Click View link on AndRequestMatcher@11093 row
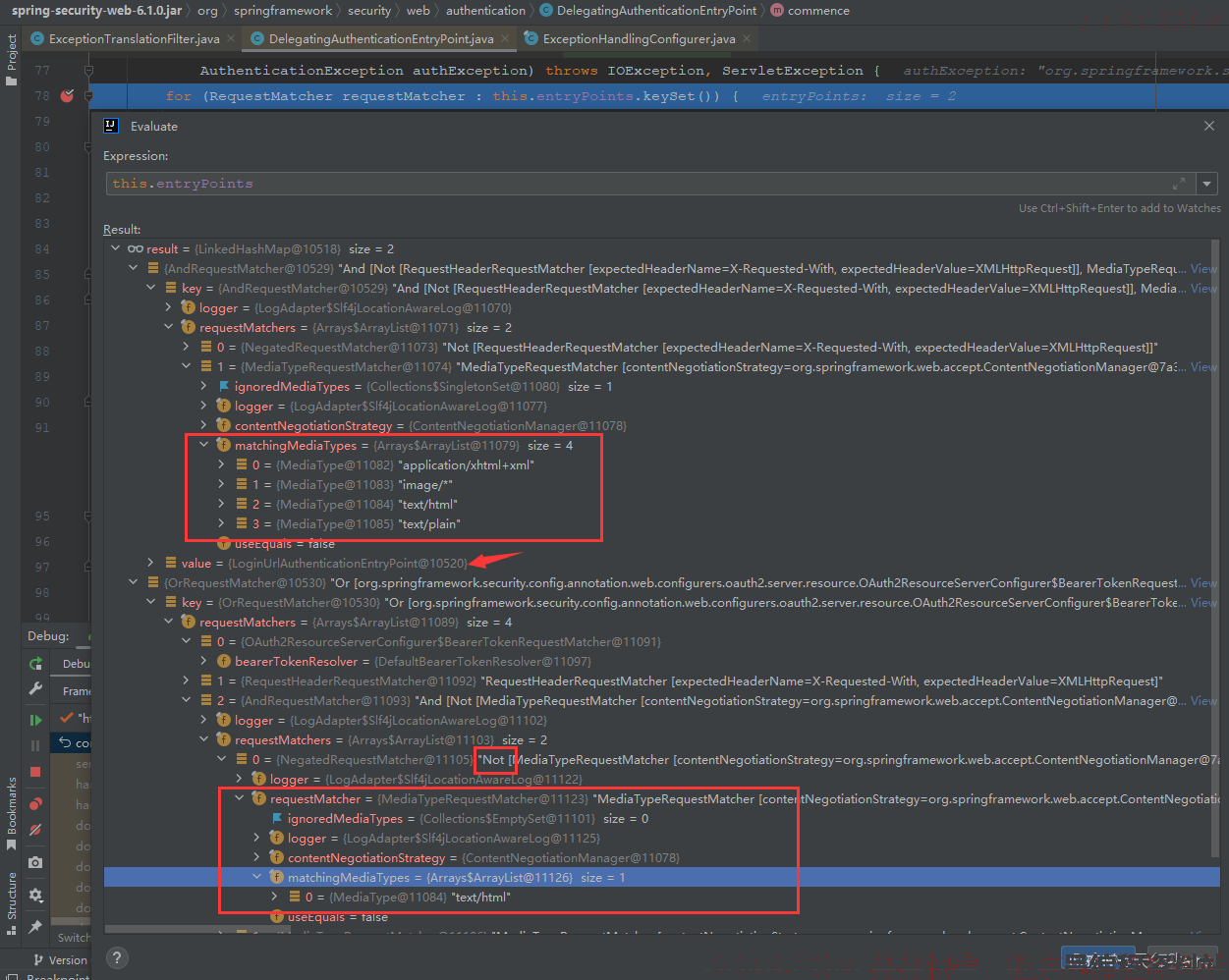This screenshot has width=1229, height=980. pos(1203,701)
